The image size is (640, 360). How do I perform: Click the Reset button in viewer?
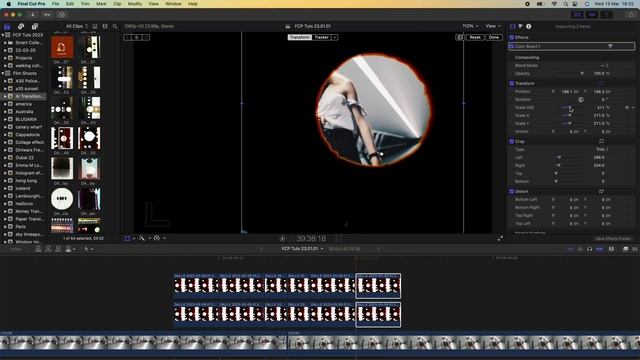[475, 37]
